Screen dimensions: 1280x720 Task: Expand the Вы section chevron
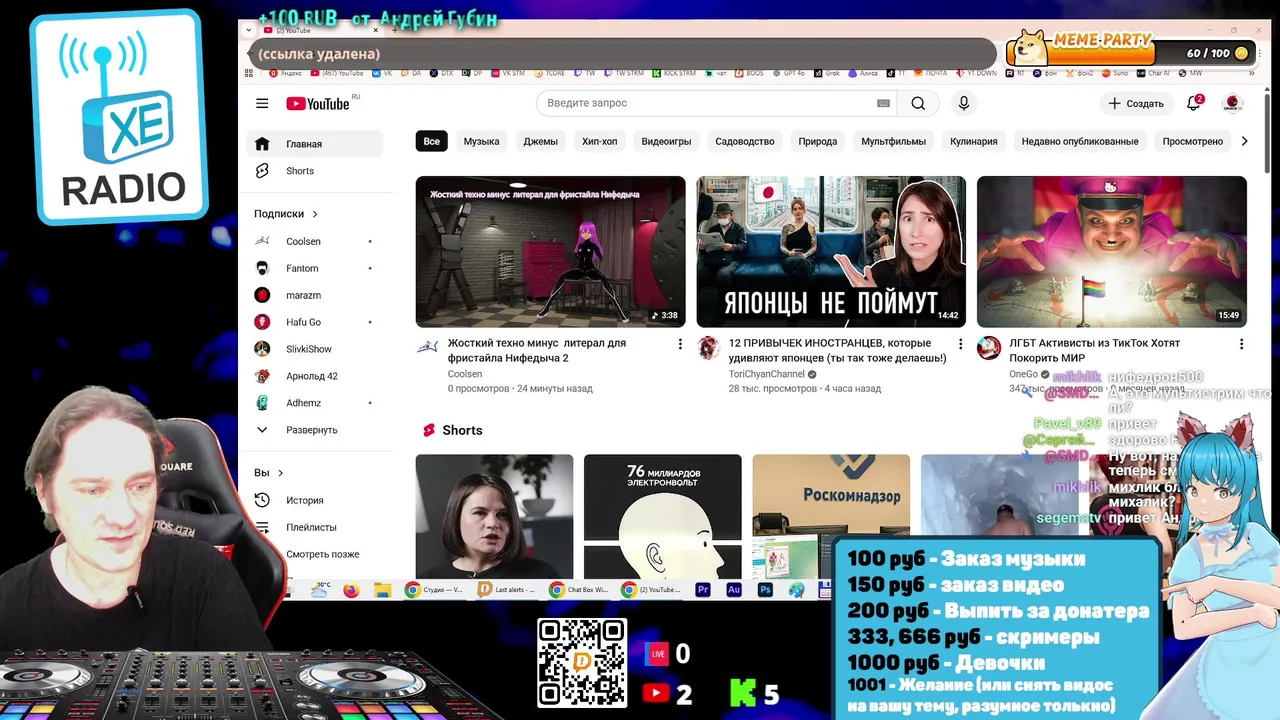tap(281, 473)
